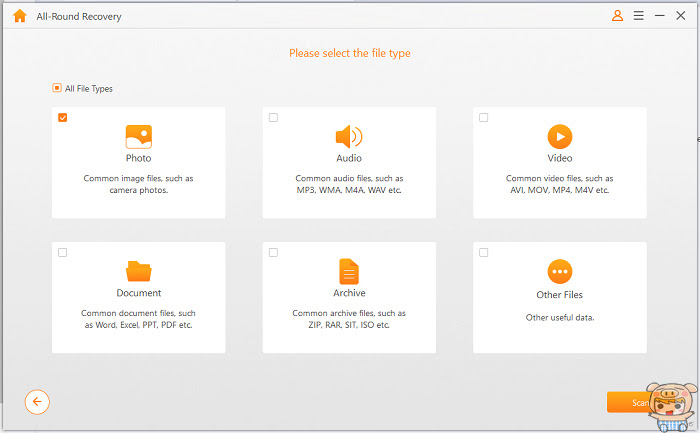The width and height of the screenshot is (700, 433).
Task: Click "MP3, WMA, M4A, WAV etc." description
Action: click(x=349, y=190)
